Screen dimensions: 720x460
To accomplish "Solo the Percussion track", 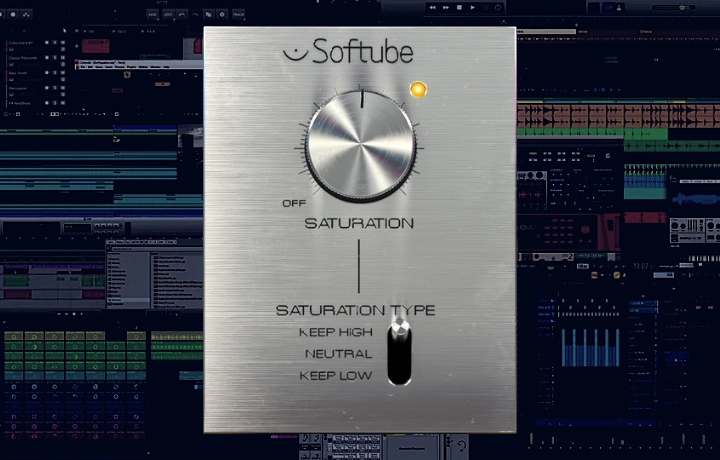I will tap(55, 88).
